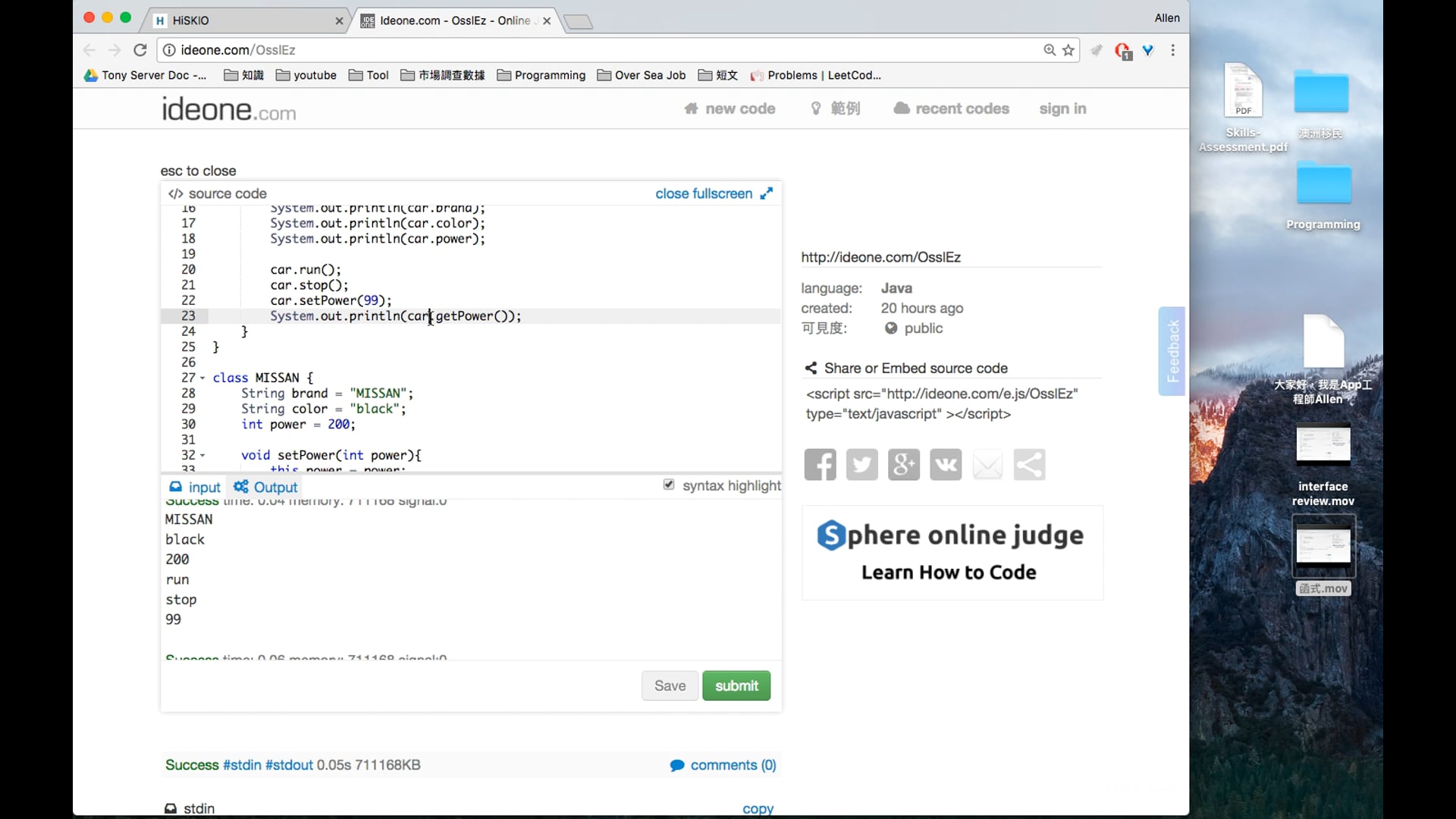Image resolution: width=1456 pixels, height=819 pixels.
Task: Click the Save button
Action: pyautogui.click(x=670, y=686)
